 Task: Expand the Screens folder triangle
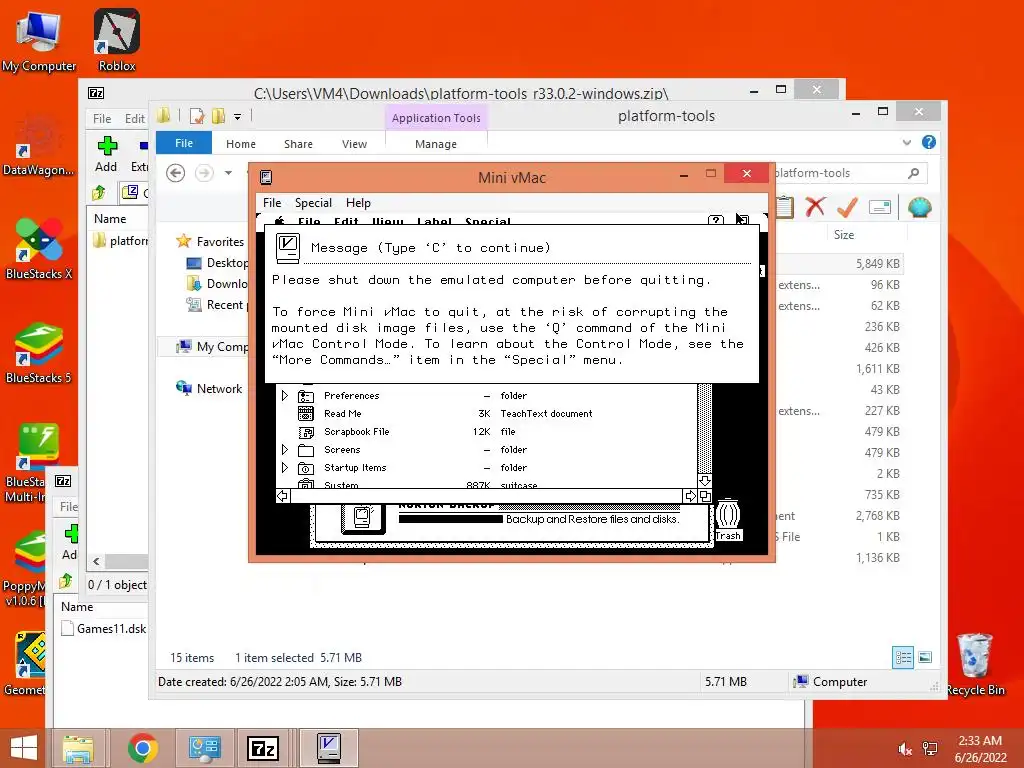[285, 449]
